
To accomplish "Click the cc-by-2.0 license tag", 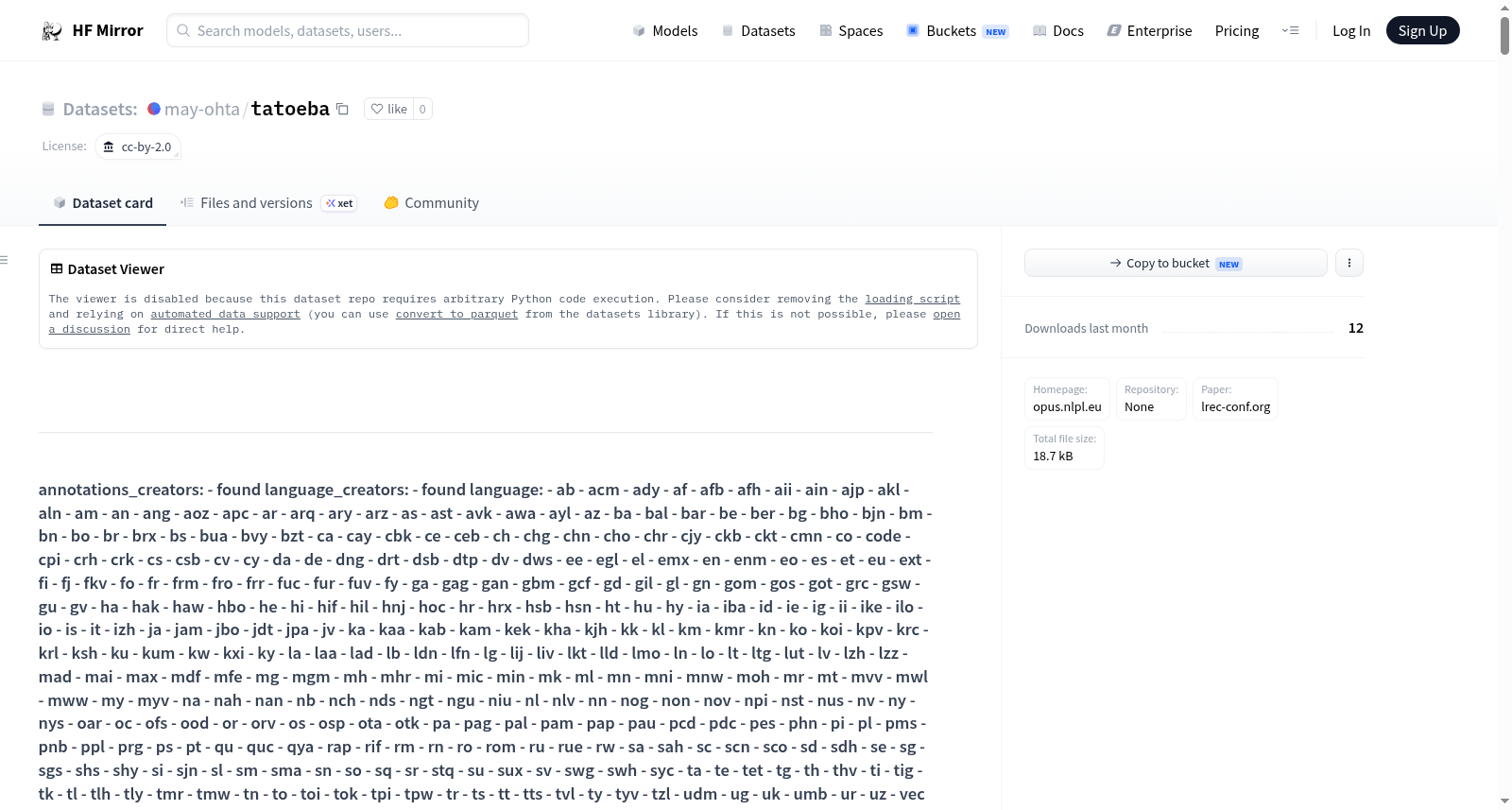I will coord(138,147).
